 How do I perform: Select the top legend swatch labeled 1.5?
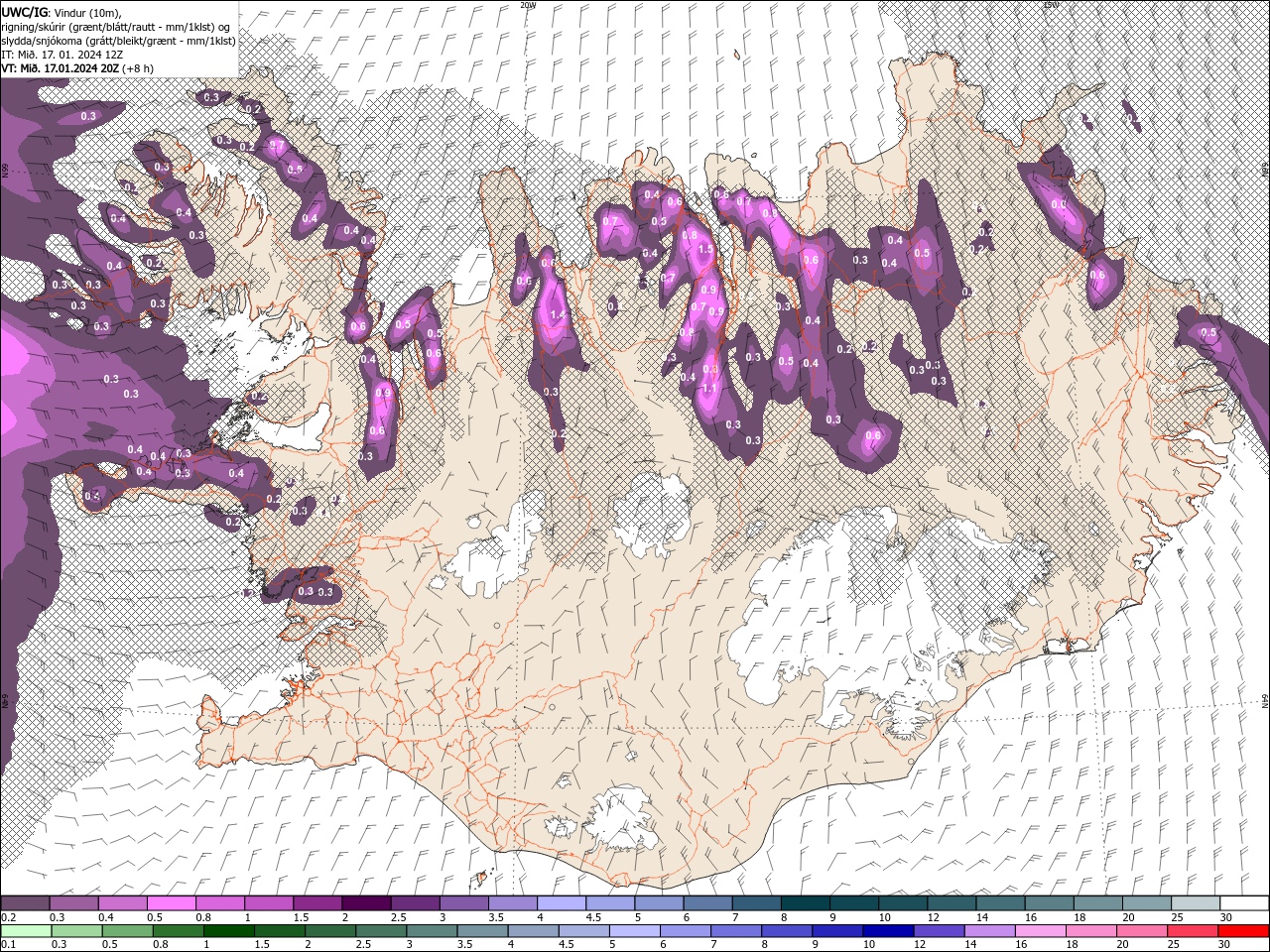(x=317, y=903)
